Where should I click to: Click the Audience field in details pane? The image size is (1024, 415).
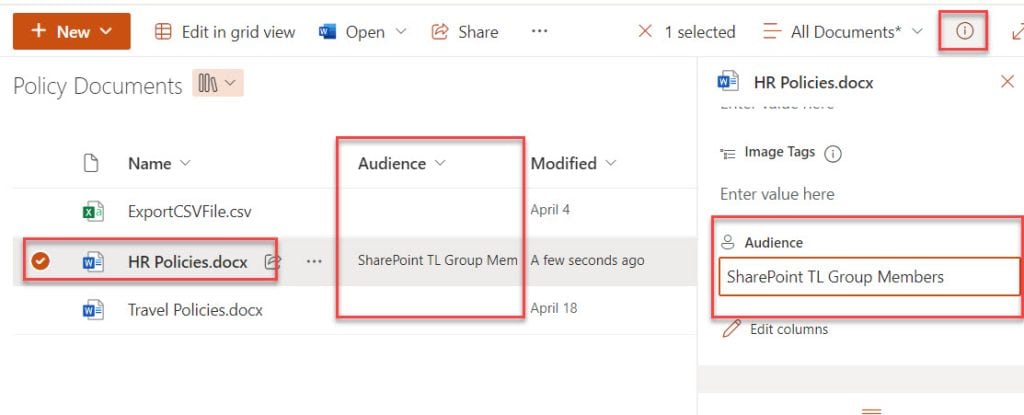coord(869,276)
